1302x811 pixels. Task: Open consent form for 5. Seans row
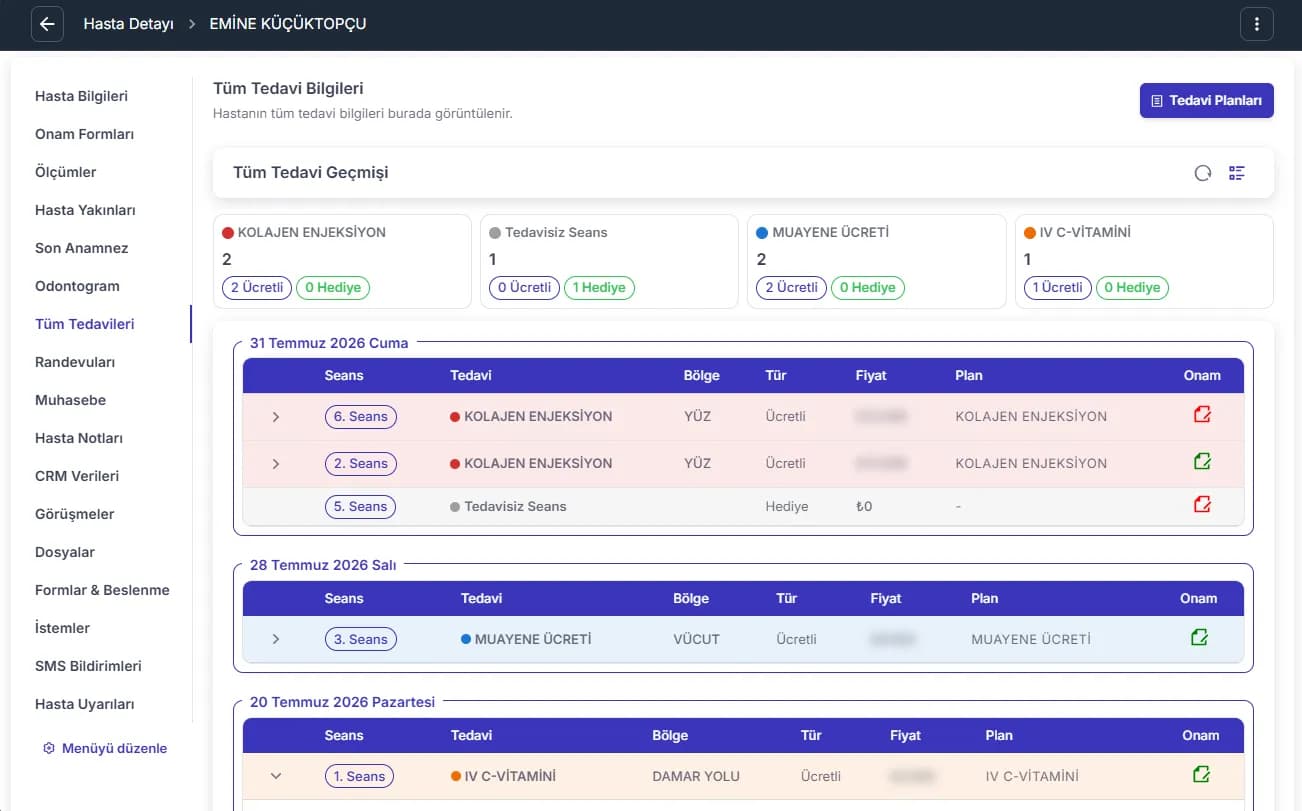pyautogui.click(x=1202, y=505)
